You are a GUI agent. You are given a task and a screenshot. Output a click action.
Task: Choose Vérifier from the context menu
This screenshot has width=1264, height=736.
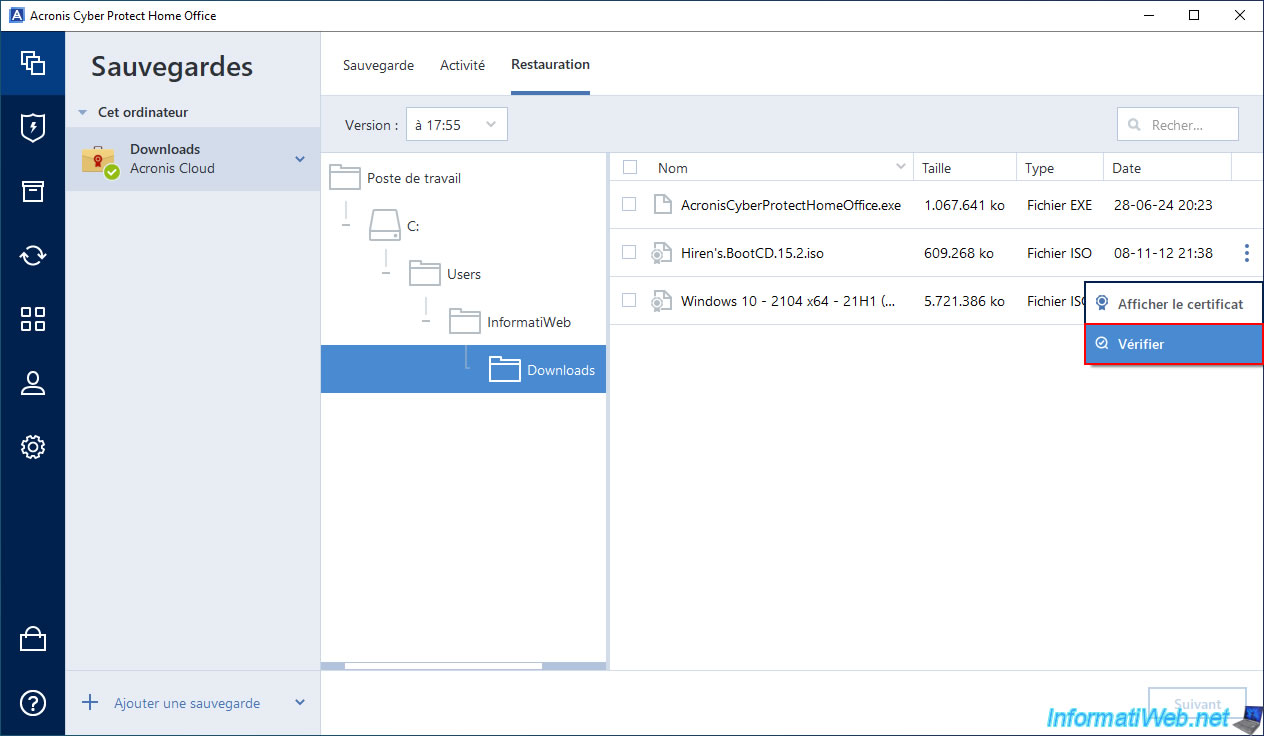click(1174, 344)
